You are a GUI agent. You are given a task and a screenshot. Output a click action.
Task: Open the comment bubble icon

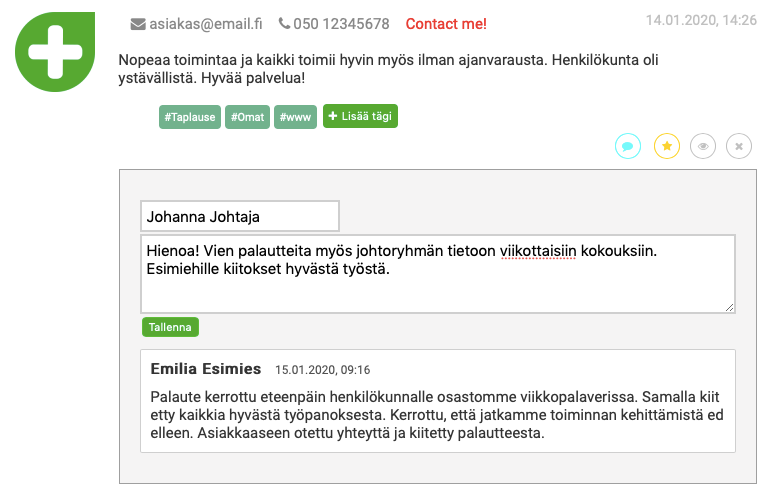coord(628,146)
